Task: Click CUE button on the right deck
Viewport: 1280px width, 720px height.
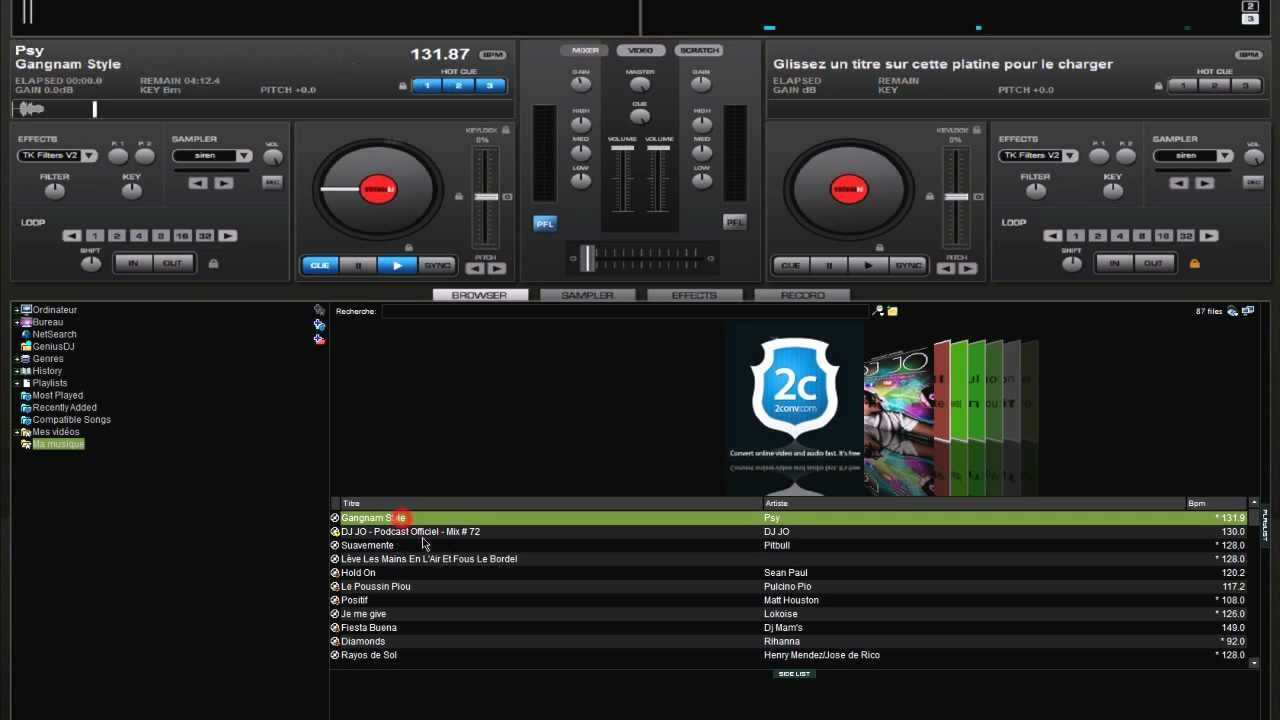Action: [x=790, y=265]
